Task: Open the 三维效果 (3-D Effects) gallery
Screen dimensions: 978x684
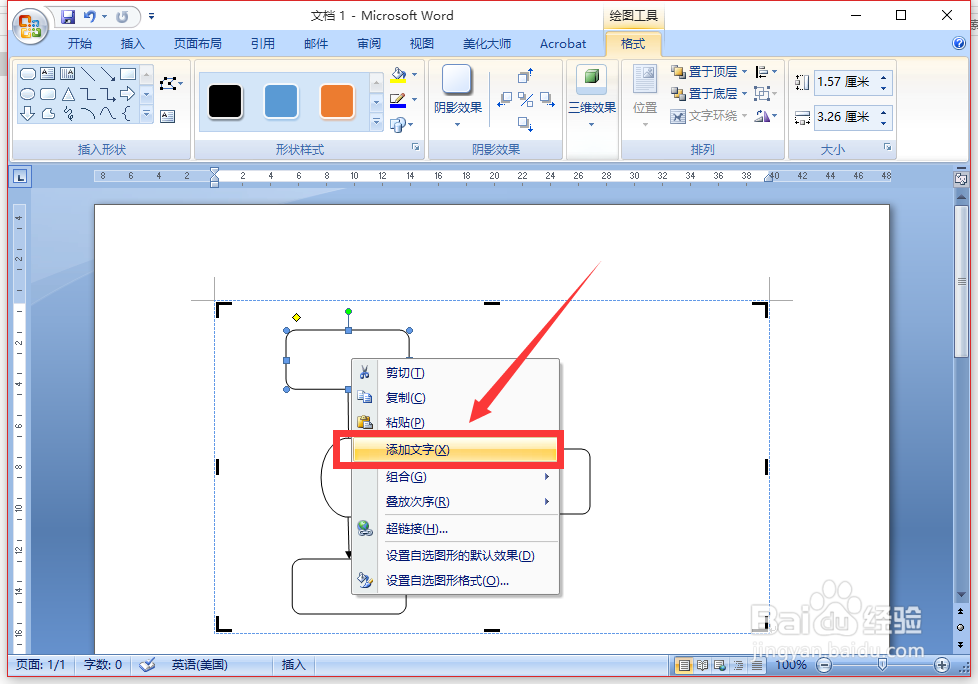Action: point(590,95)
